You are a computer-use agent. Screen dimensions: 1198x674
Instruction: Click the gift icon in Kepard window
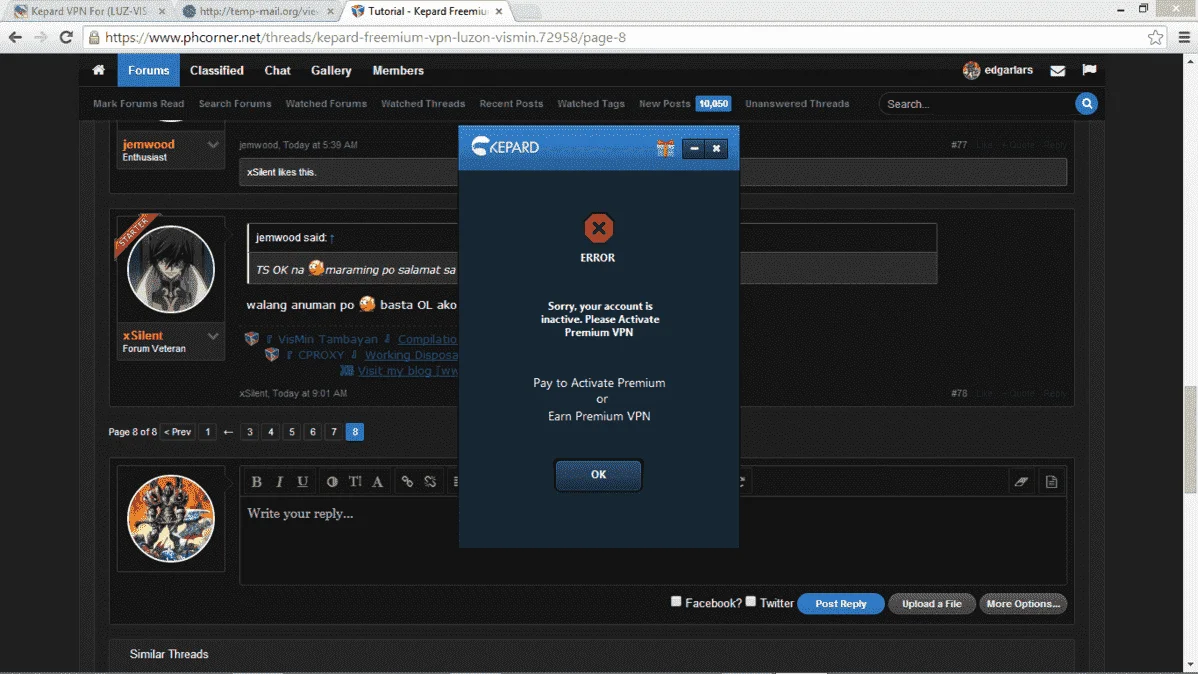click(x=665, y=148)
